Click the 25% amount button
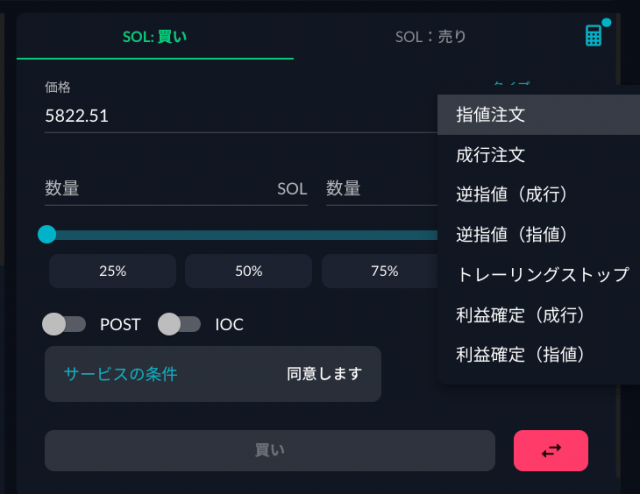Viewport: 640px width, 494px height. click(113, 271)
